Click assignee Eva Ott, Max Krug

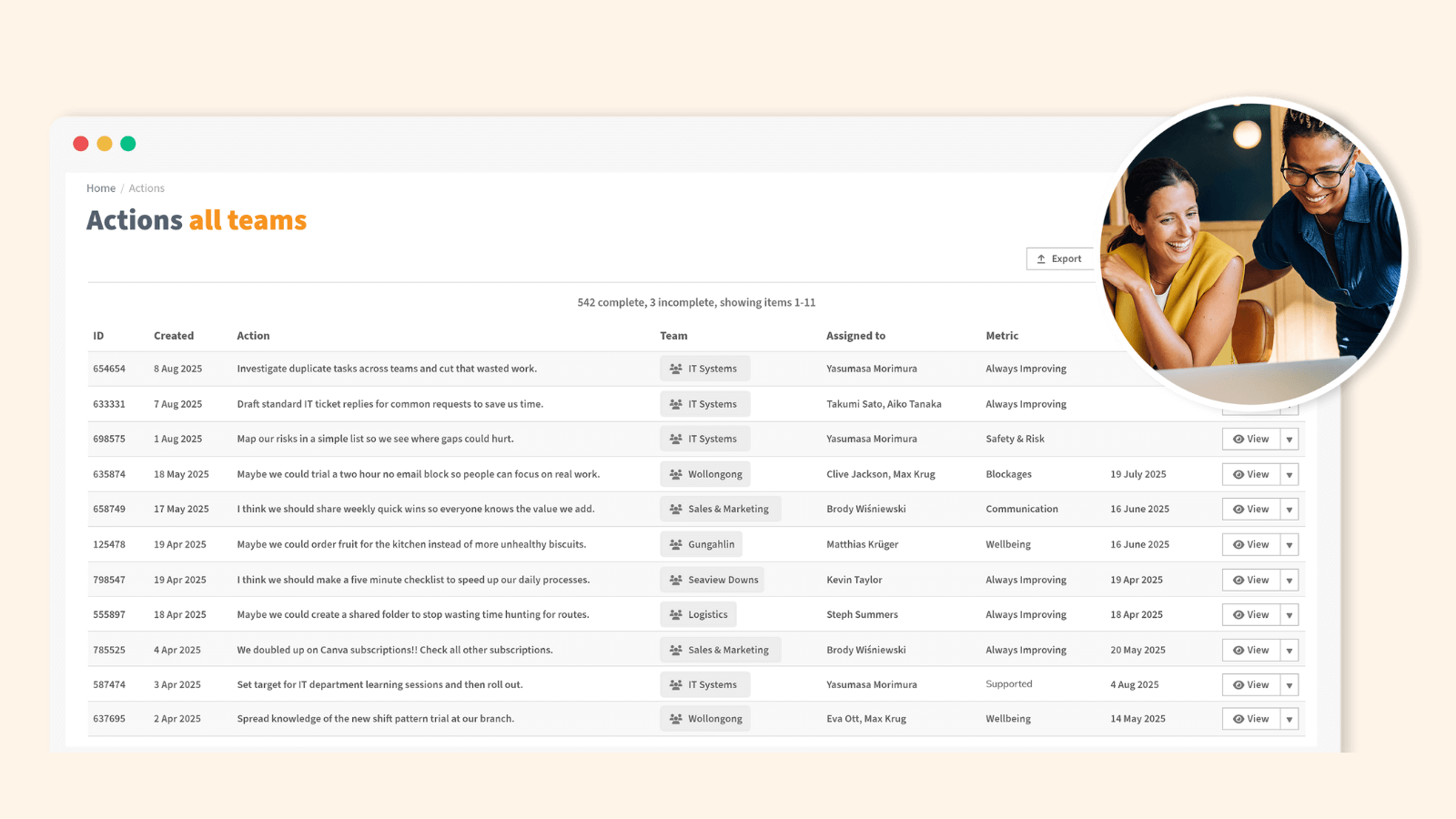coord(866,719)
